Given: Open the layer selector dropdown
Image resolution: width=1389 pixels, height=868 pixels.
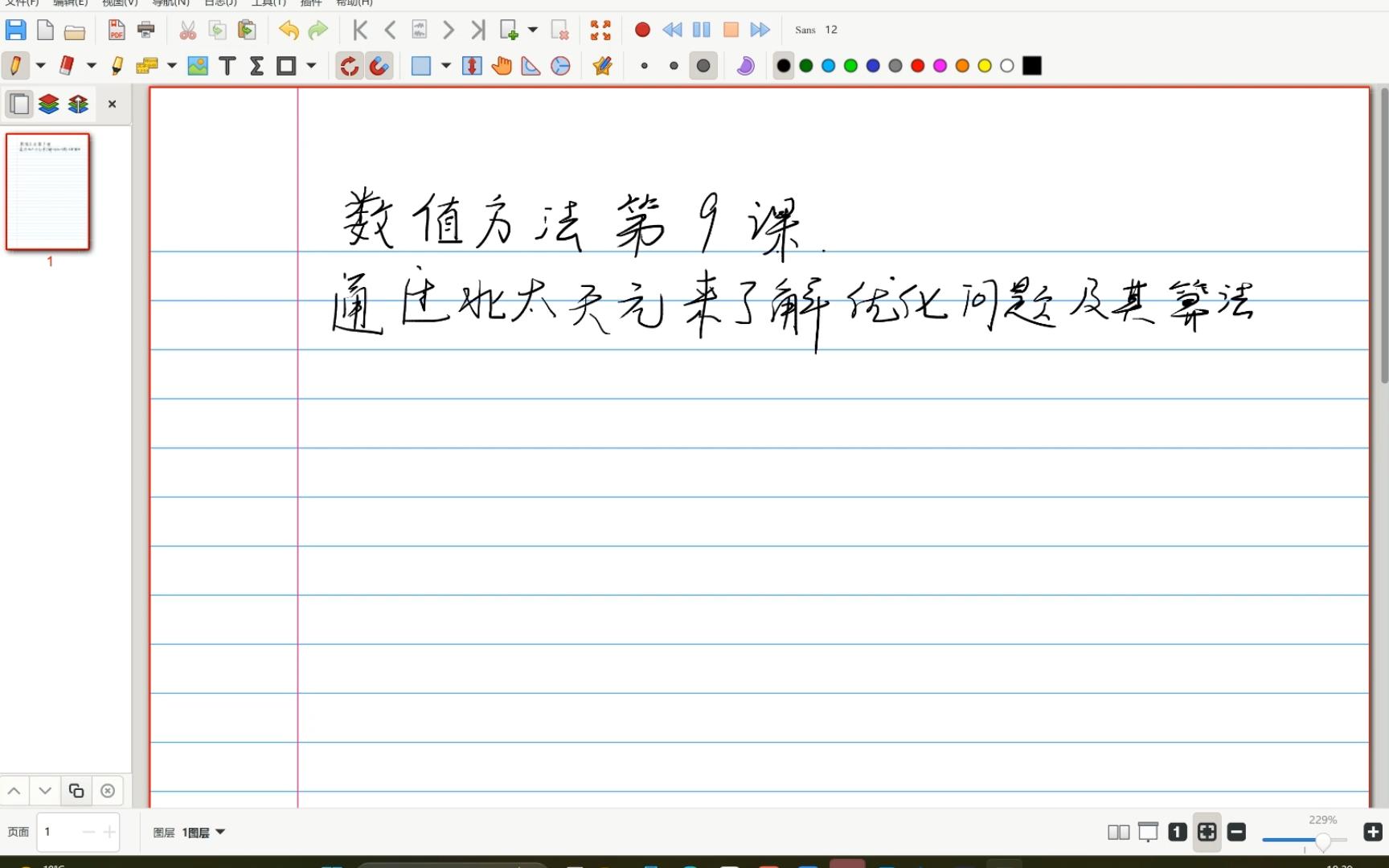Looking at the screenshot, I should pyautogui.click(x=203, y=833).
